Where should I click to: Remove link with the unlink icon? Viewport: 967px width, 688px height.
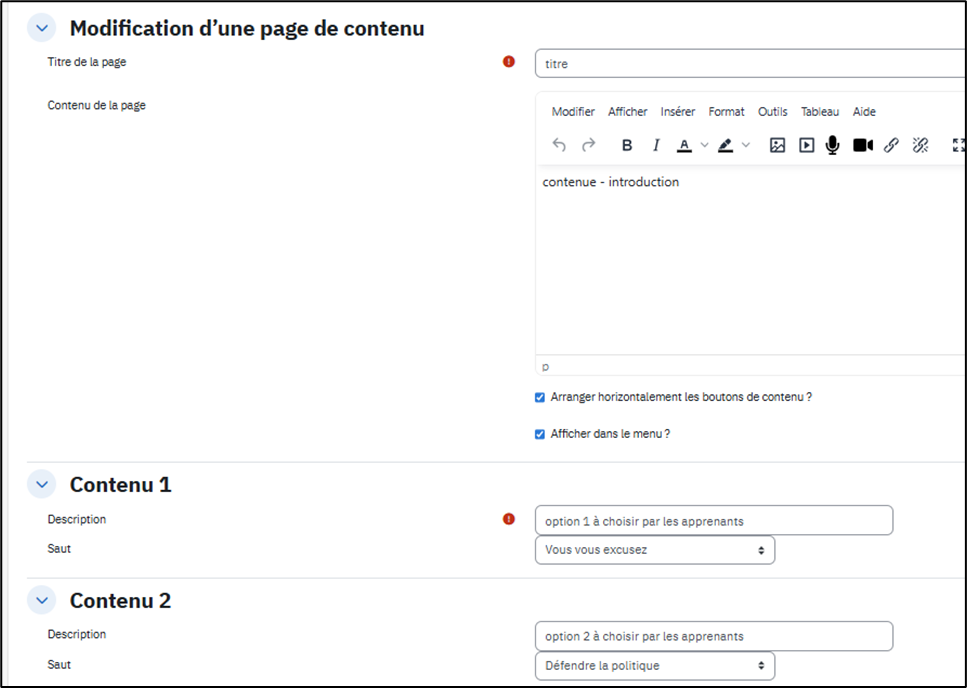tap(920, 145)
